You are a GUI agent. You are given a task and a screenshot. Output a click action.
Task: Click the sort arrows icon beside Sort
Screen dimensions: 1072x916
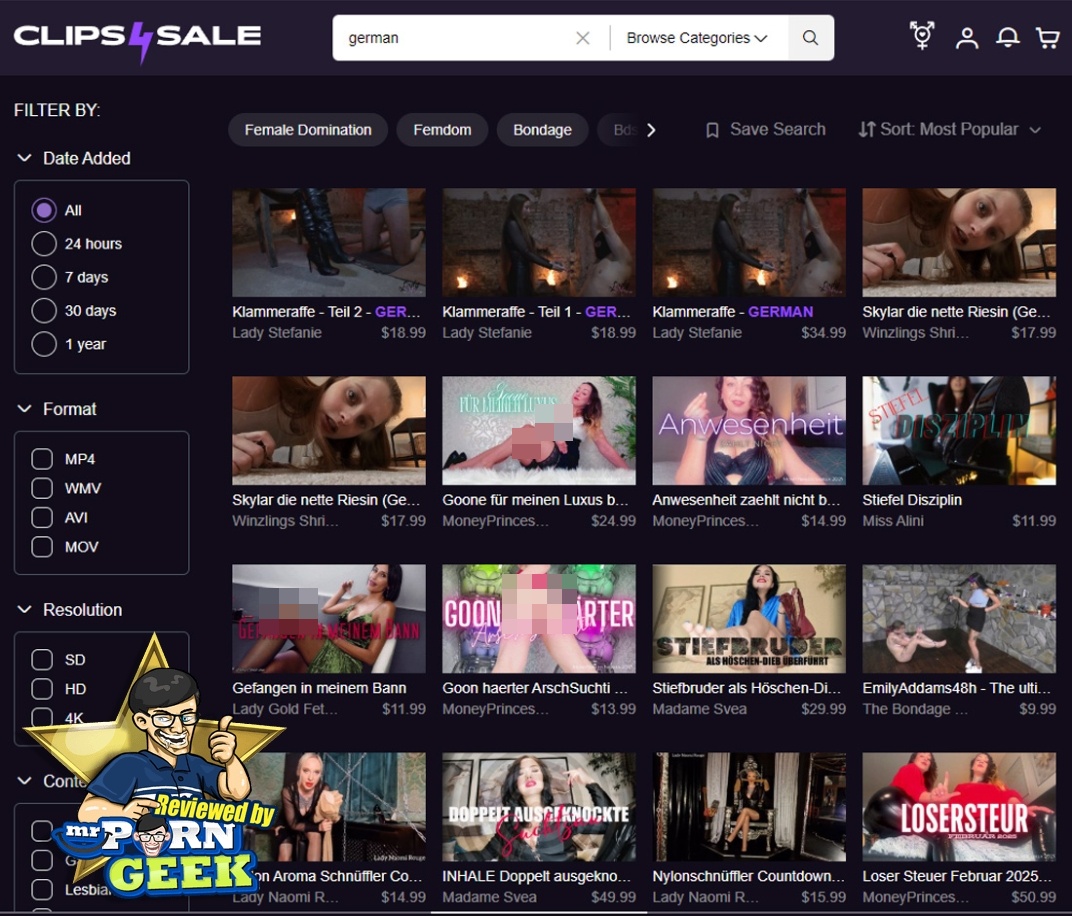tap(867, 129)
